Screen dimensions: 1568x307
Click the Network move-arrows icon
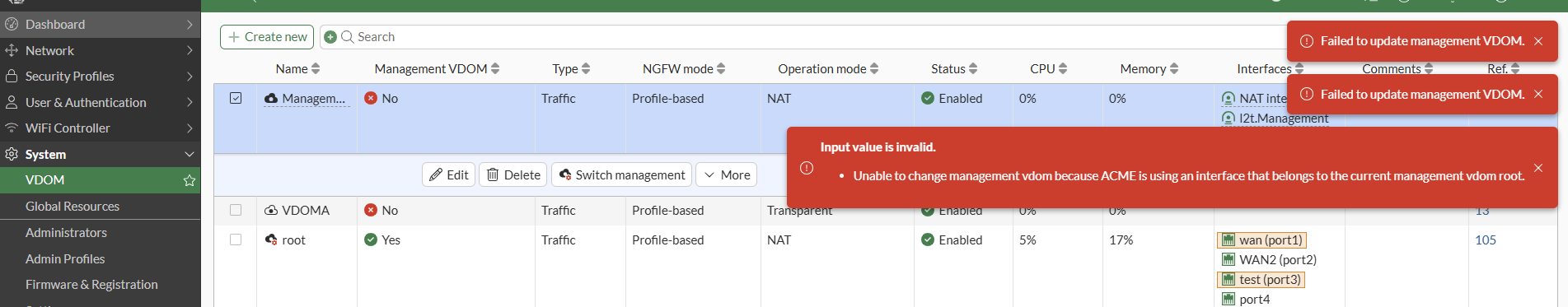coord(12,50)
